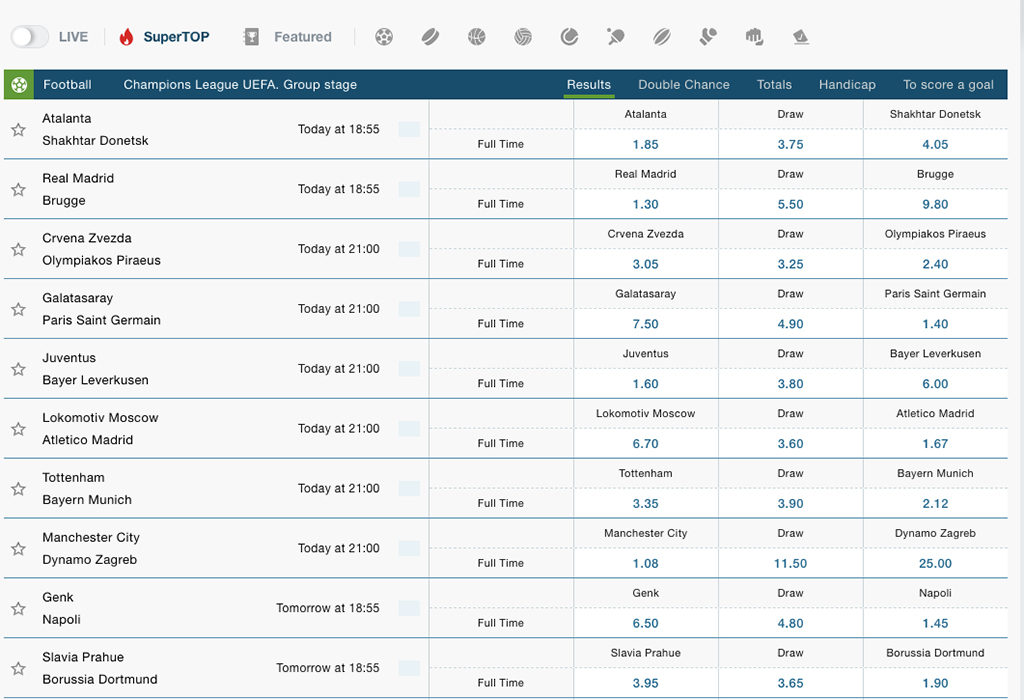Pick Napoli win at 1.45
The height and width of the screenshot is (700, 1024).
point(935,624)
